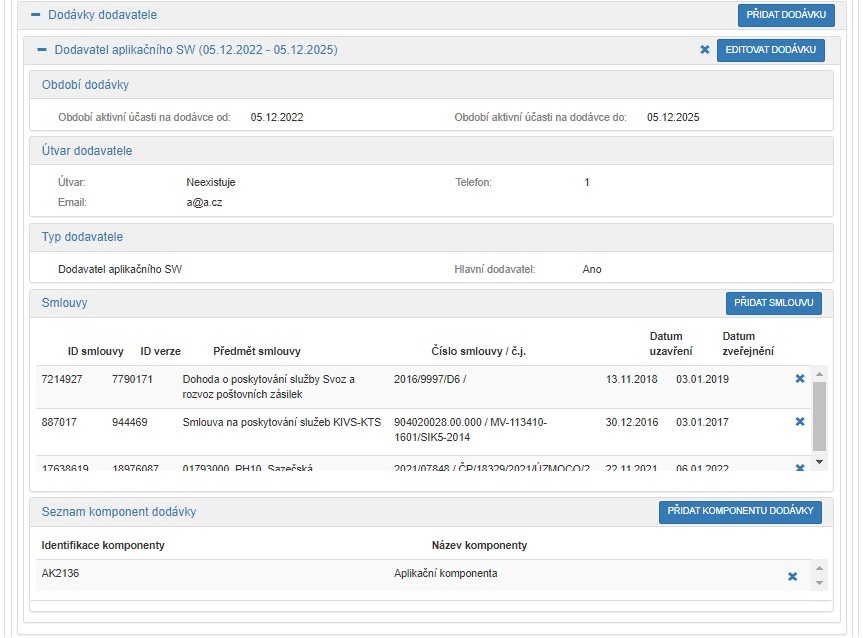The width and height of the screenshot is (863, 638).
Task: Click the contracts table scrollbar thumb
Action: point(819,415)
